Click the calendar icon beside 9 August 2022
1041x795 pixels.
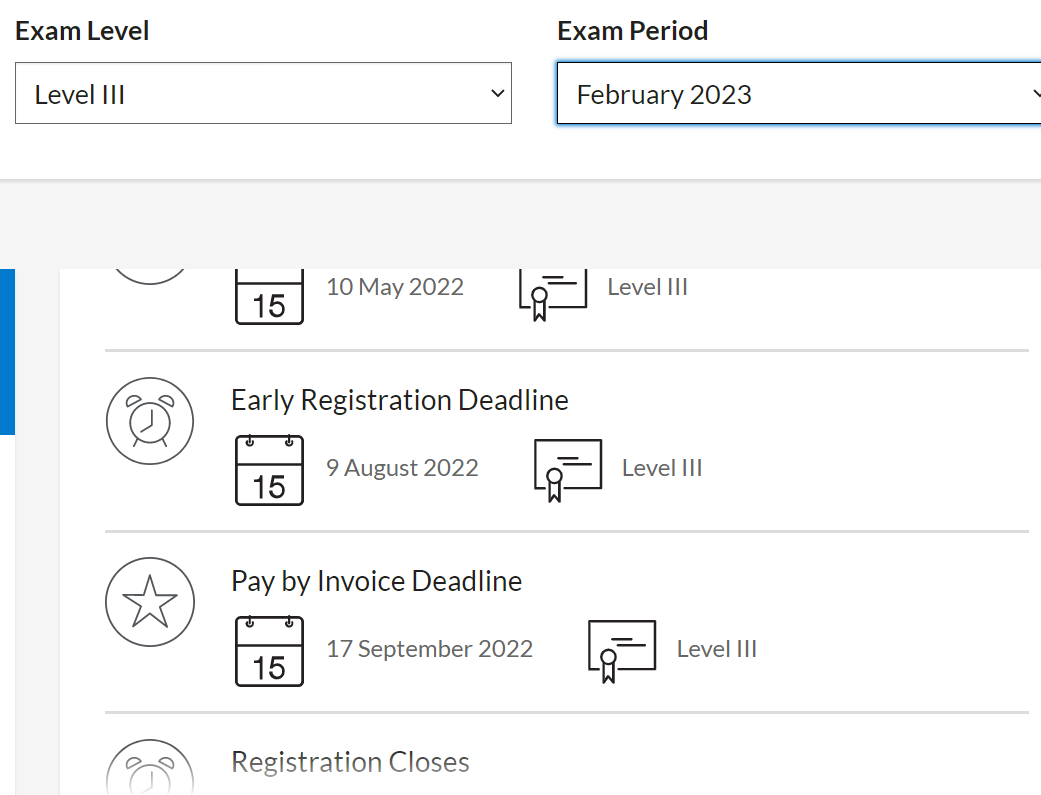point(269,469)
